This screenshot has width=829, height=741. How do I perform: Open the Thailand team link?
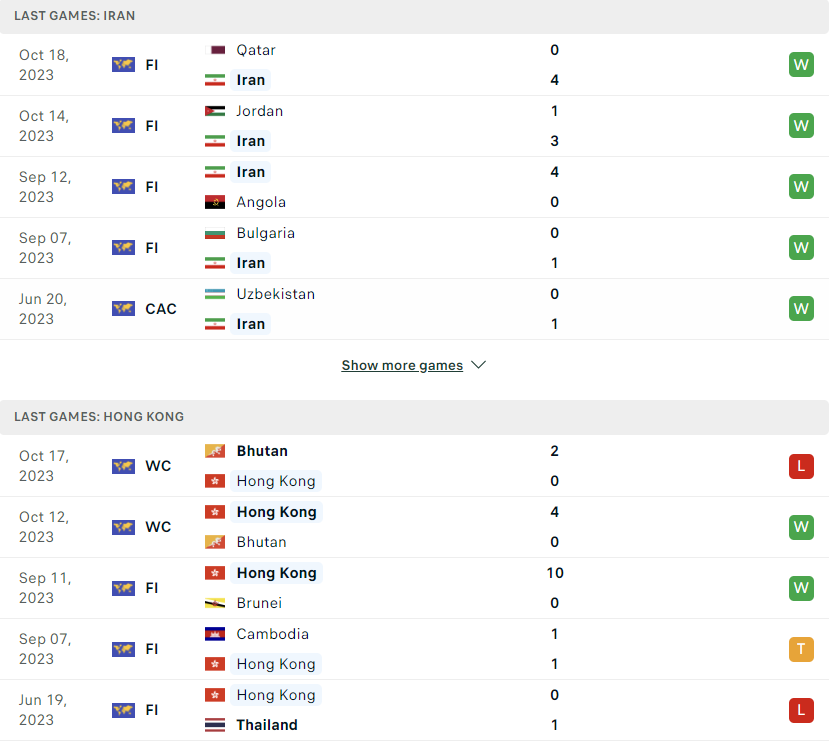[267, 725]
